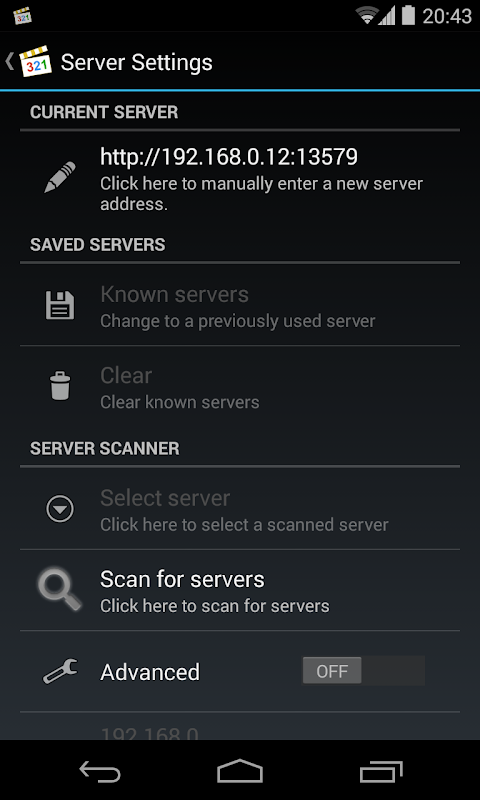
Task: Select the Clear known servers entry
Action: click(x=240, y=386)
